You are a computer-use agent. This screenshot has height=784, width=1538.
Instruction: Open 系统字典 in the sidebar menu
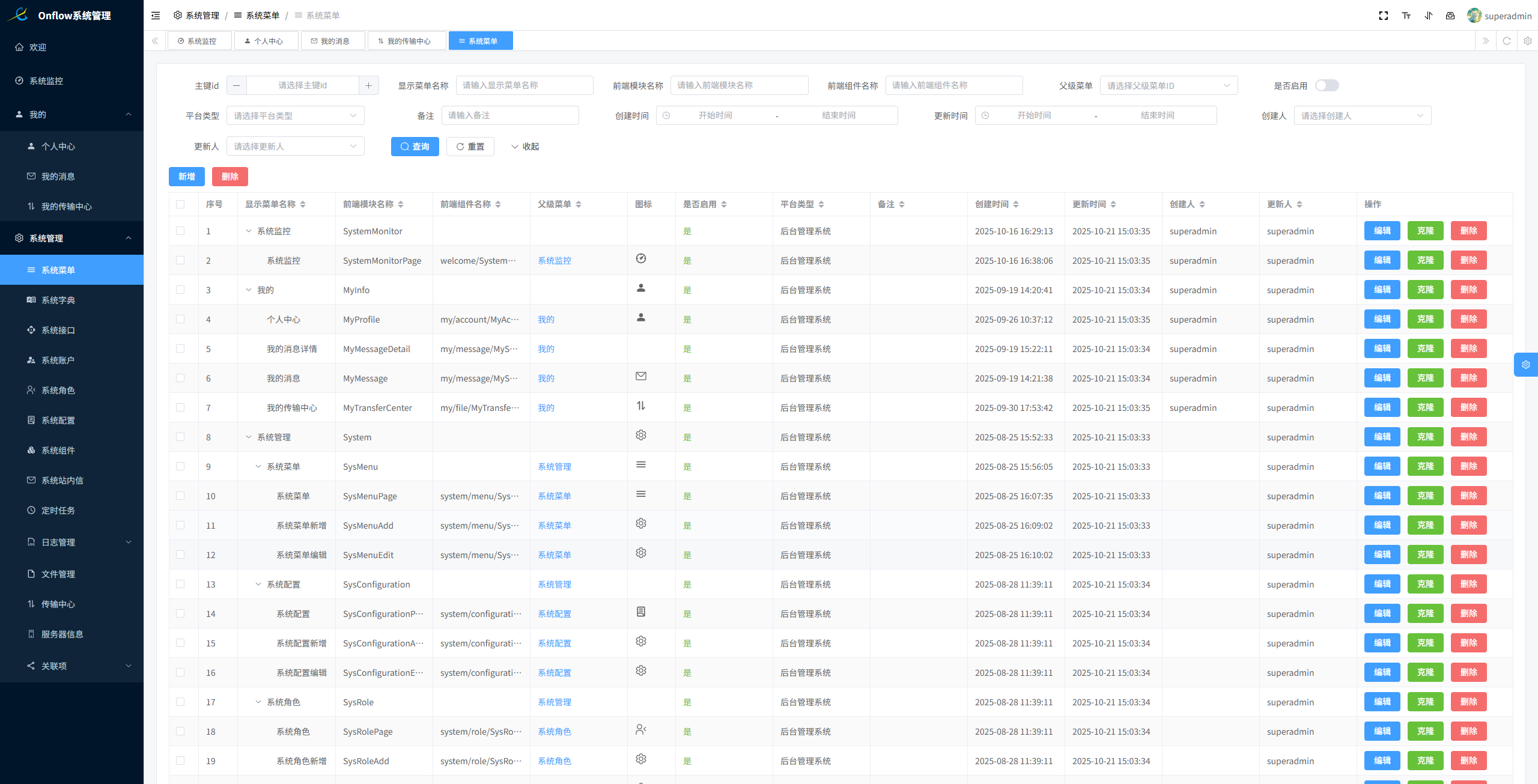[x=58, y=300]
